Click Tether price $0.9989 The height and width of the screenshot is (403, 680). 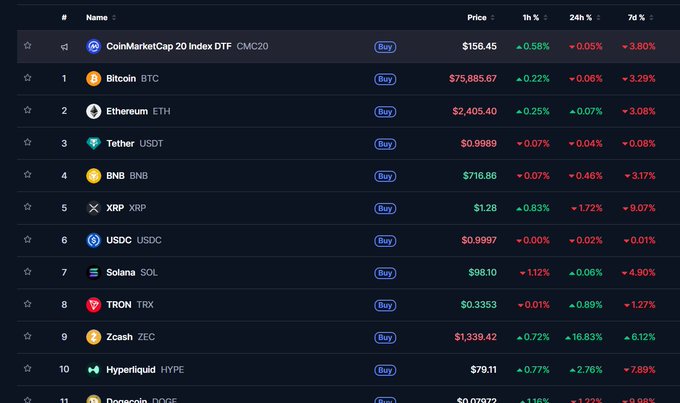tap(479, 143)
